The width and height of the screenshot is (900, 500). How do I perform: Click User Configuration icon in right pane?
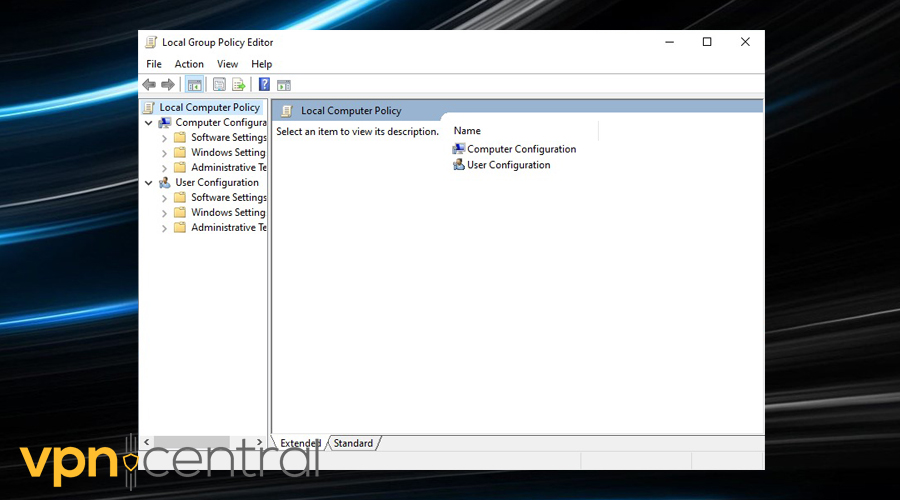pyautogui.click(x=459, y=165)
